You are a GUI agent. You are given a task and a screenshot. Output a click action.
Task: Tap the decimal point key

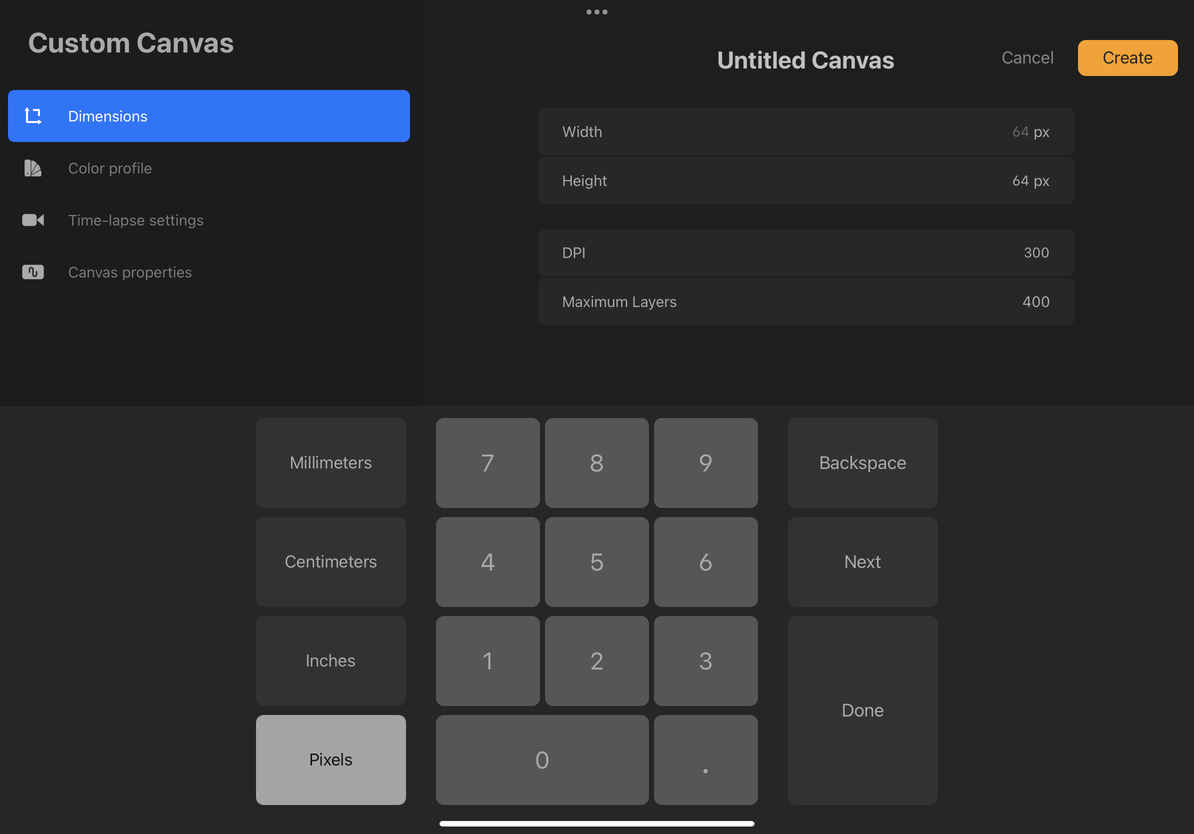[x=705, y=759]
